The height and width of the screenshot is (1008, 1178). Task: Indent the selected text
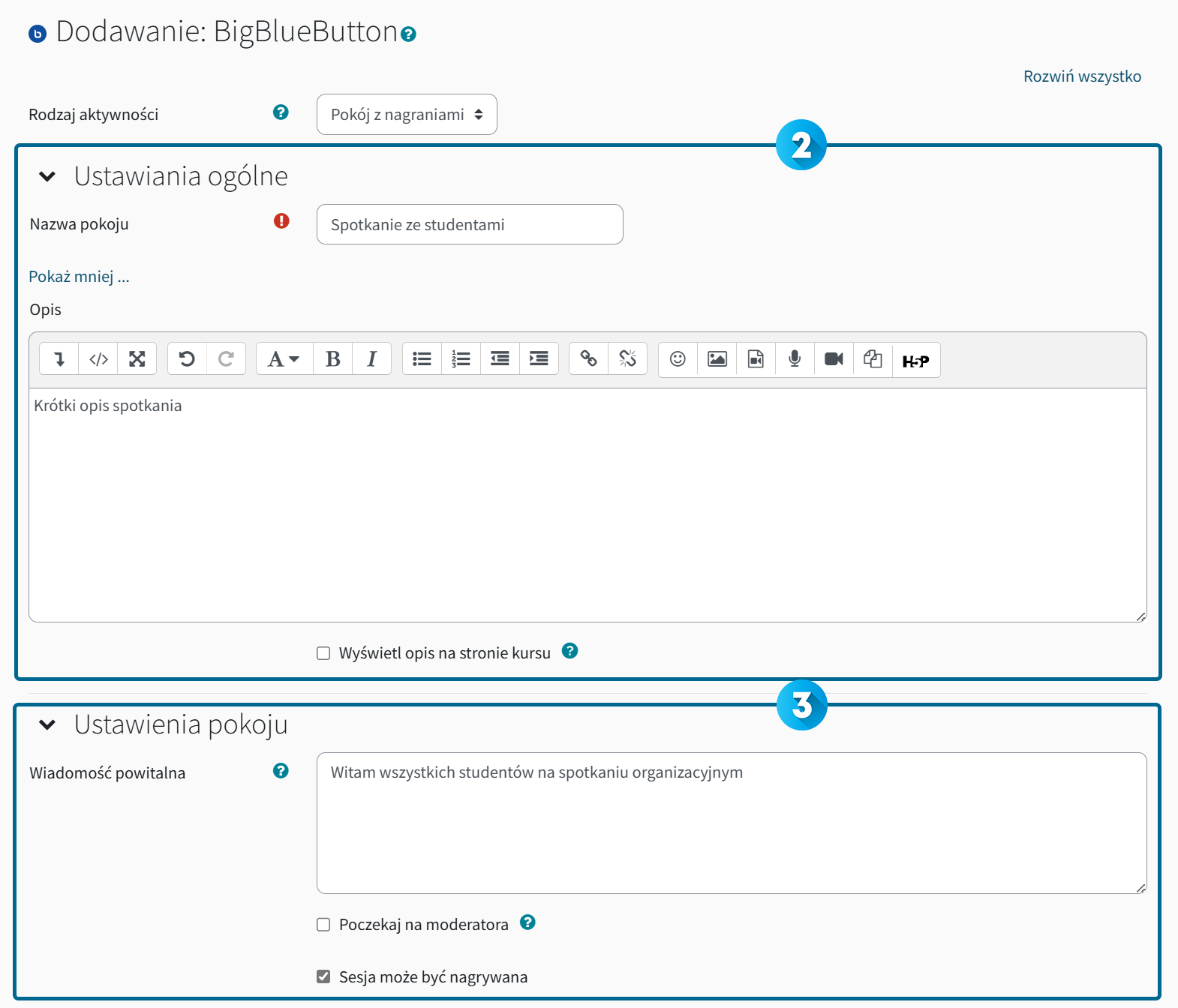(x=539, y=359)
